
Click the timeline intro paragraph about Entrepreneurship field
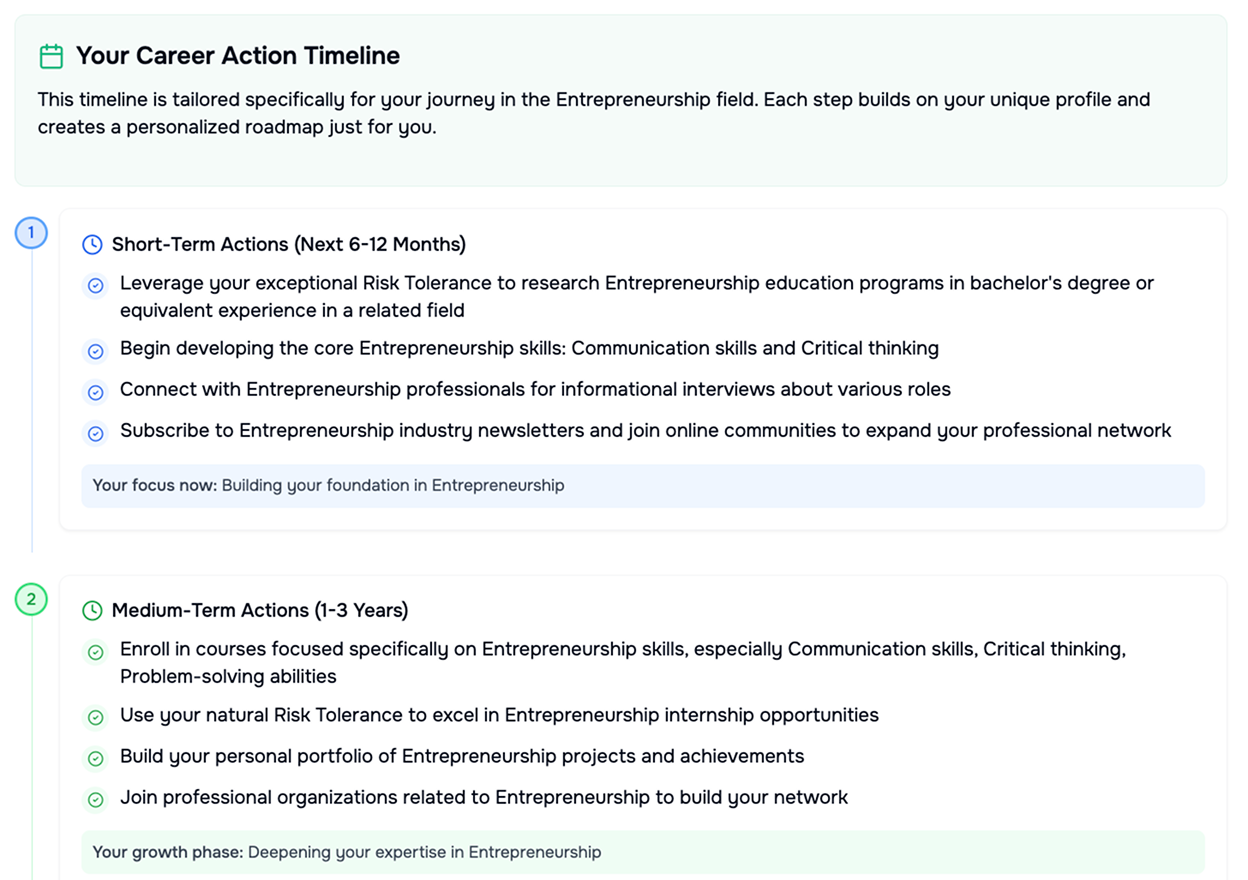pos(594,113)
